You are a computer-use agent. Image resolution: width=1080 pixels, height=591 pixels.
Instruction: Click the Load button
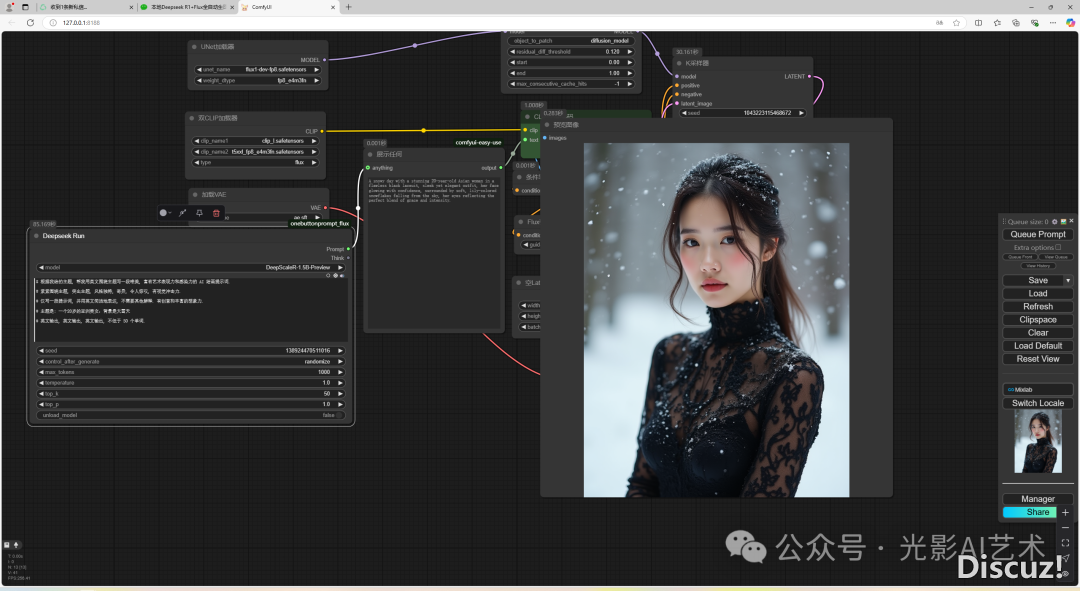(x=1037, y=293)
